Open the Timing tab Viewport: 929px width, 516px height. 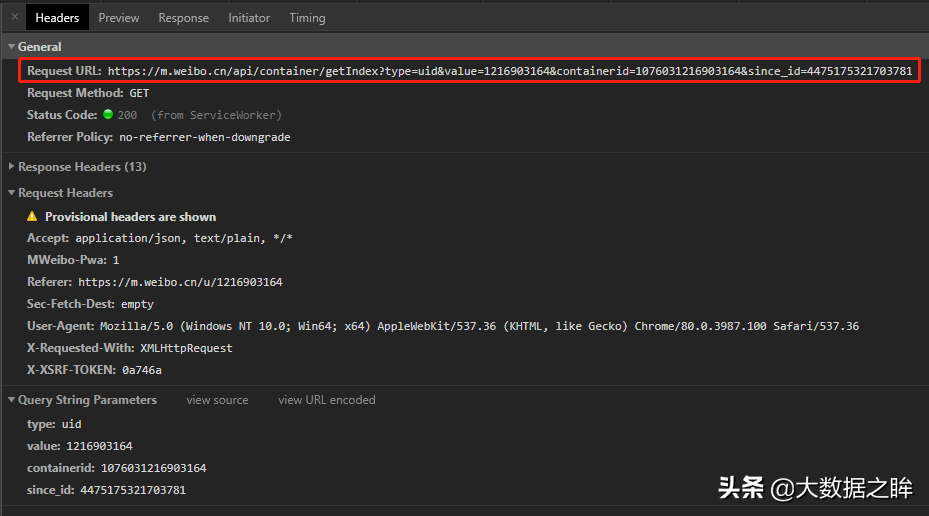307,18
